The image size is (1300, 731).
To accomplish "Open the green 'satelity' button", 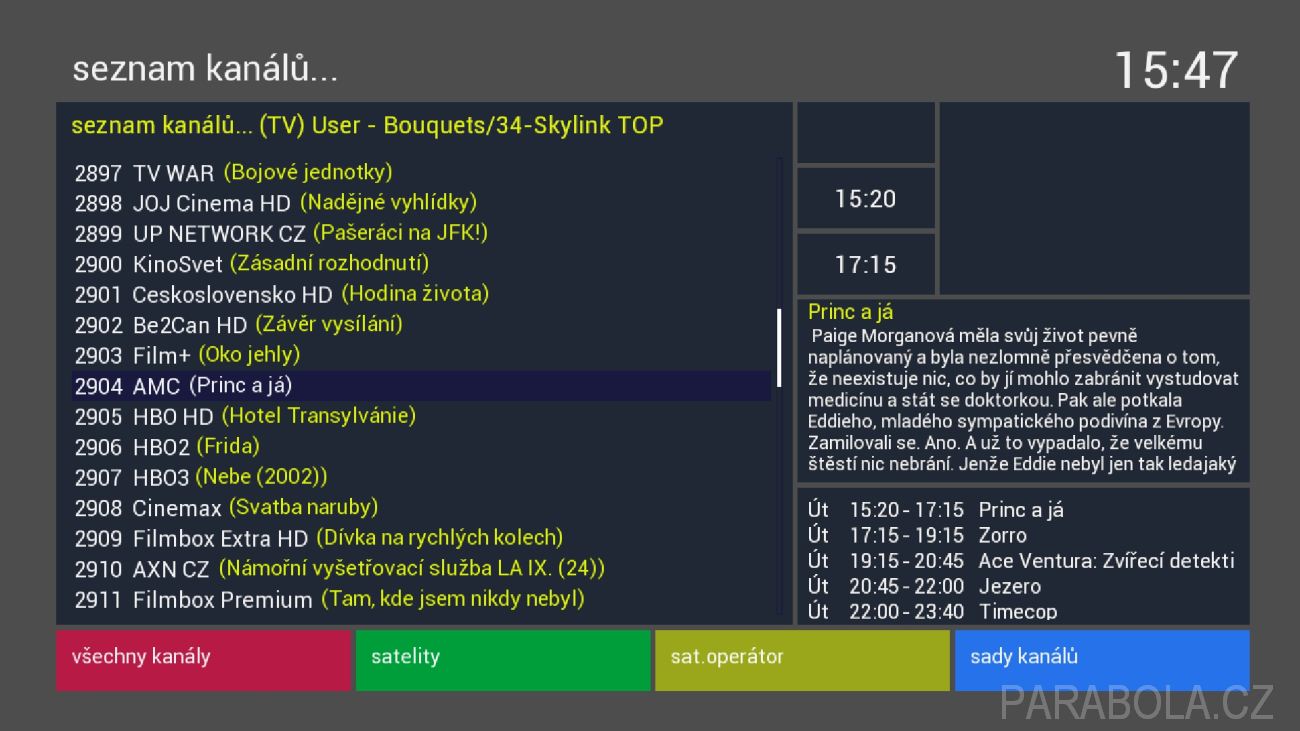I will 503,660.
